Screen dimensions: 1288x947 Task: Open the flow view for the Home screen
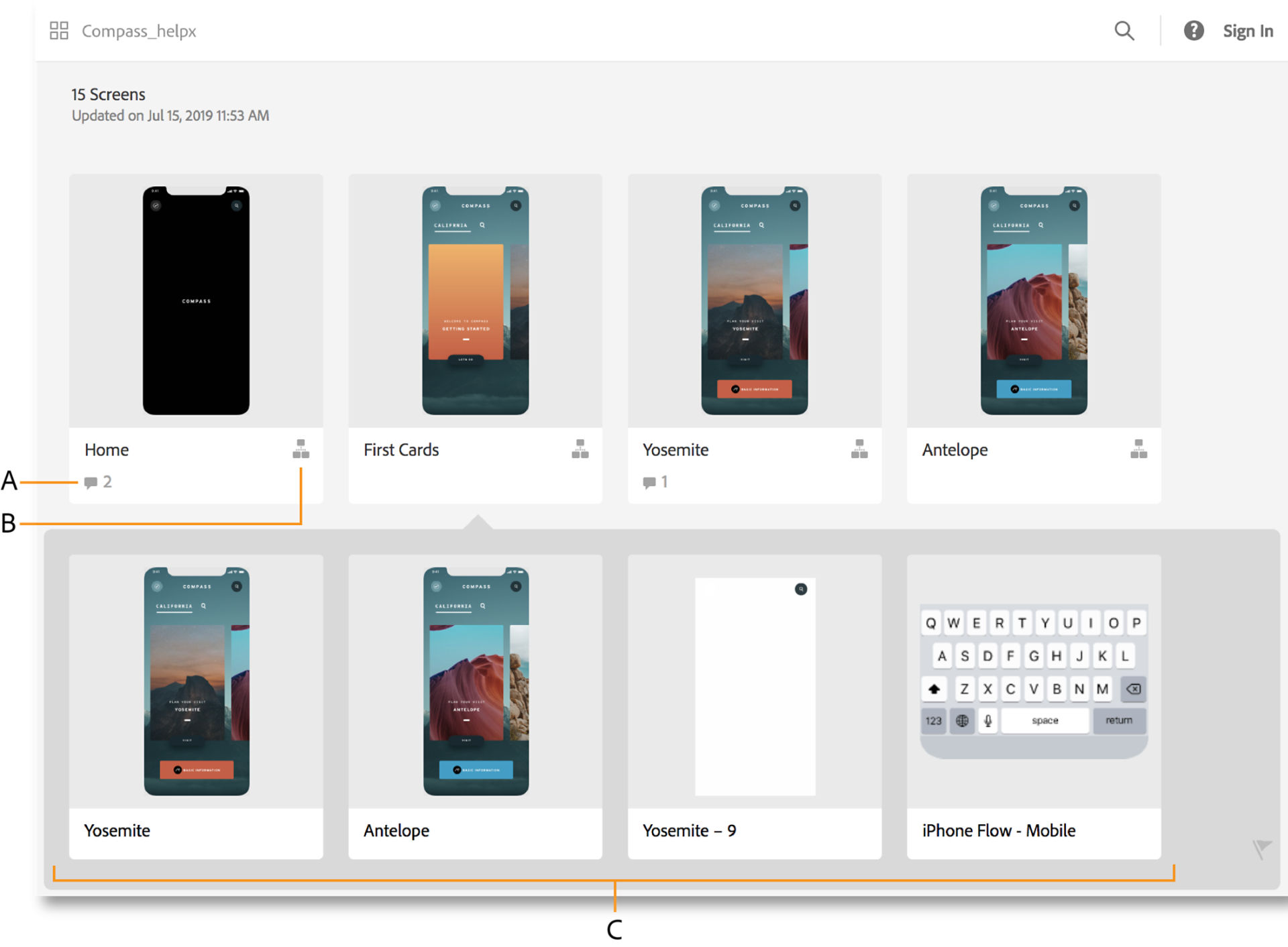coord(301,449)
